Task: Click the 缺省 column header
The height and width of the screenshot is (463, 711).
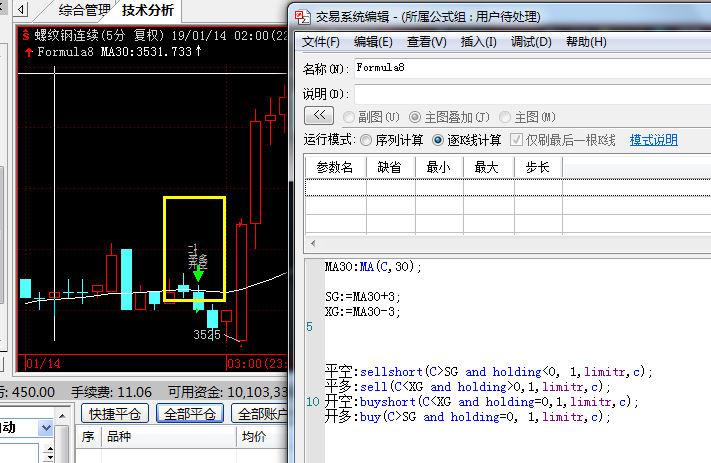Action: pos(390,167)
